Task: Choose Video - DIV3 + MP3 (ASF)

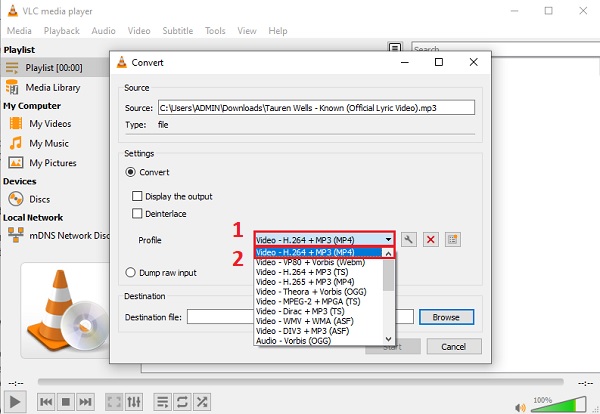Action: pos(318,331)
